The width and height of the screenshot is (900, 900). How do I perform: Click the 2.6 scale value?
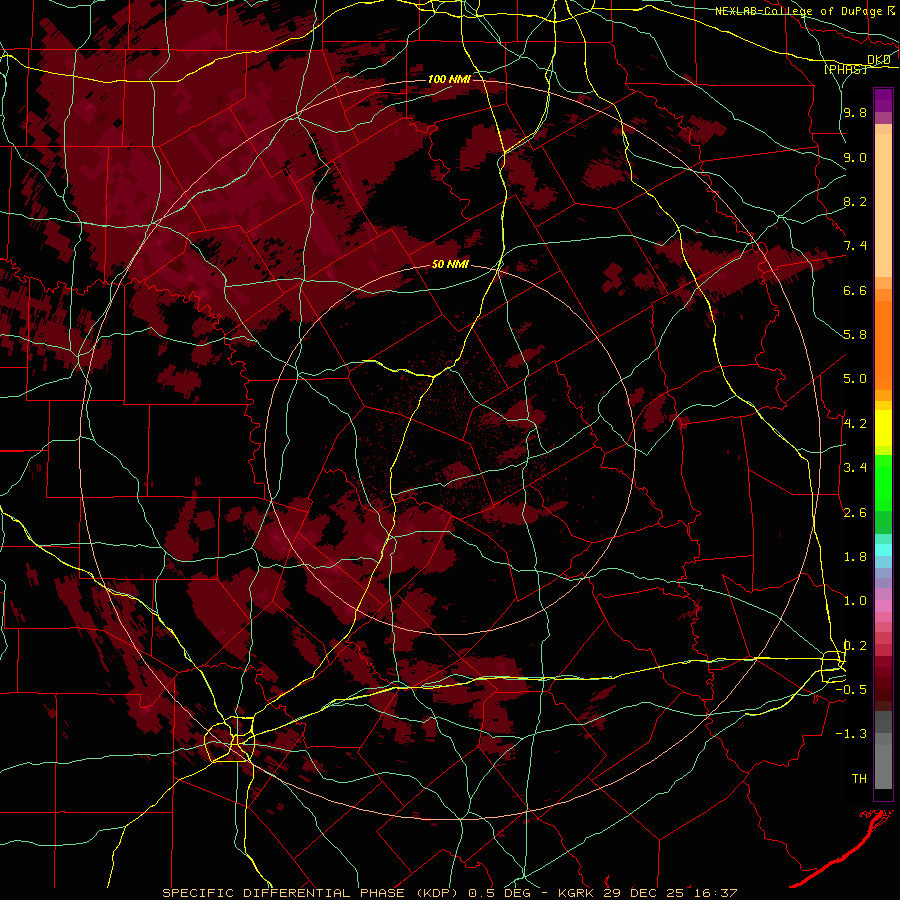855,513
